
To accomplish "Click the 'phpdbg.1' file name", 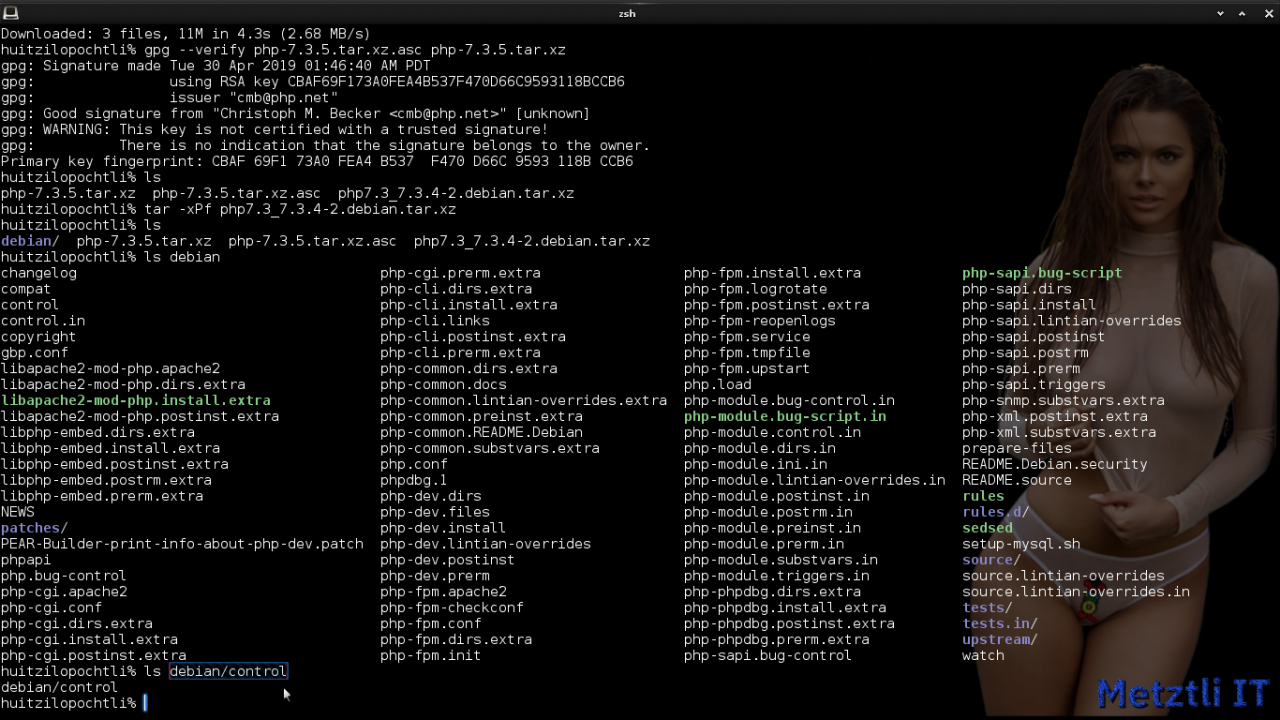I will pos(414,480).
